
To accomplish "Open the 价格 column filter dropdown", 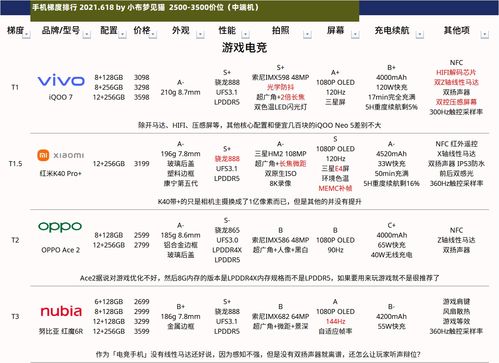I will click(x=153, y=34).
